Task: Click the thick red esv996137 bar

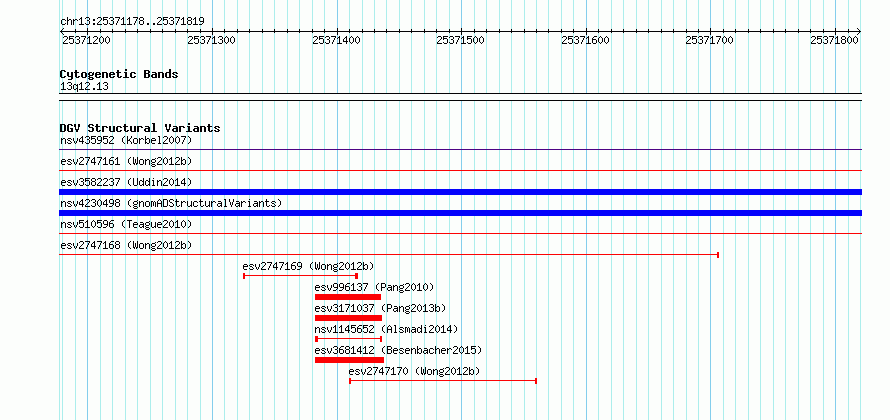Action: click(347, 297)
